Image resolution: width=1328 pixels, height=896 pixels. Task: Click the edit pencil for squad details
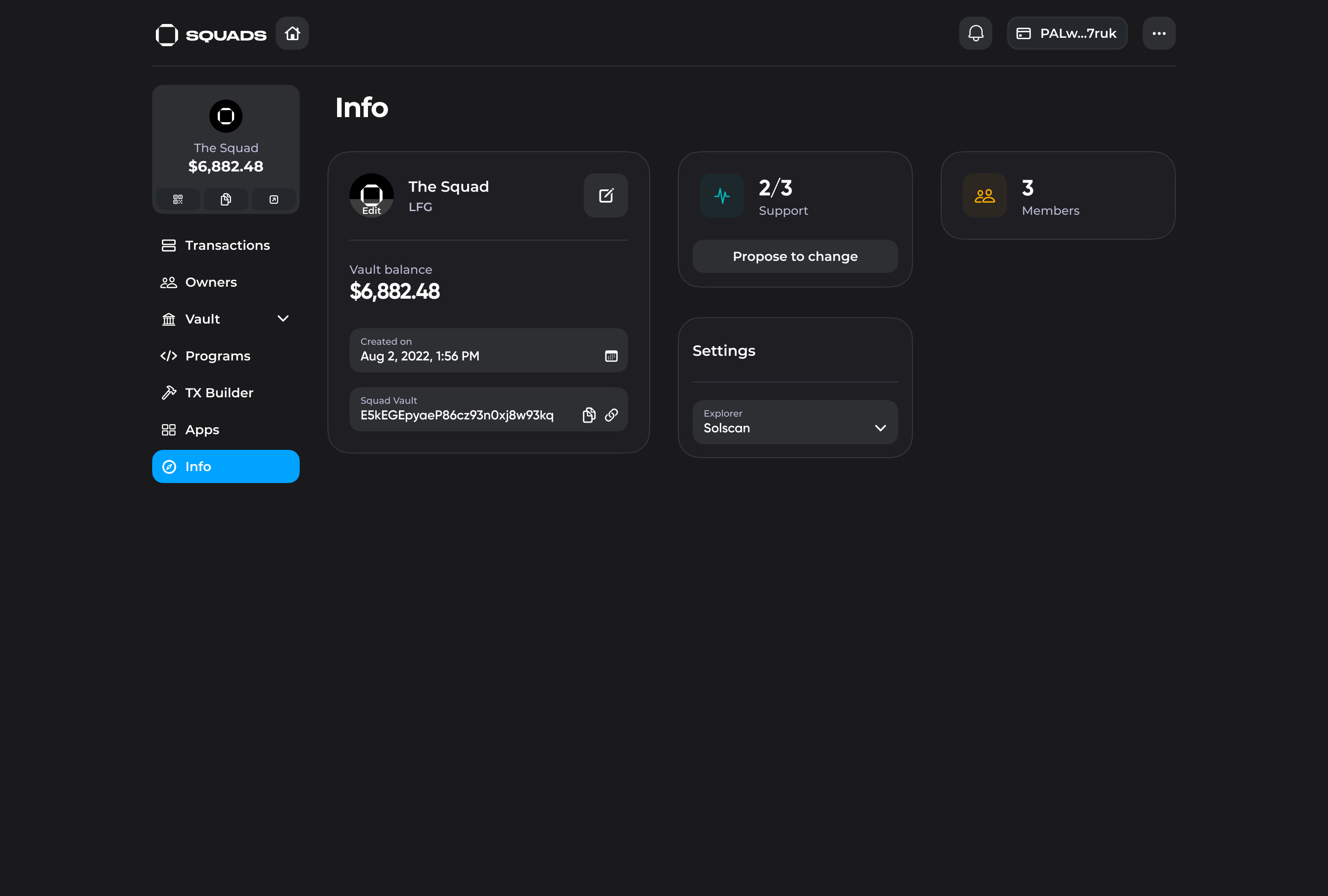tap(606, 195)
